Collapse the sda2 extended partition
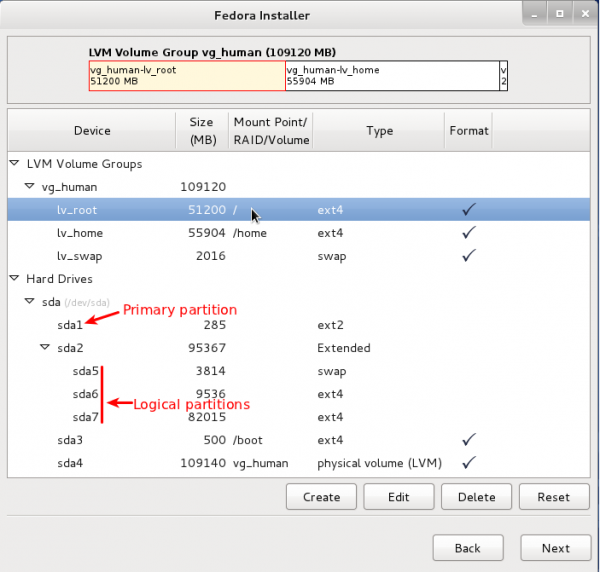This screenshot has width=600, height=572. tap(45, 347)
